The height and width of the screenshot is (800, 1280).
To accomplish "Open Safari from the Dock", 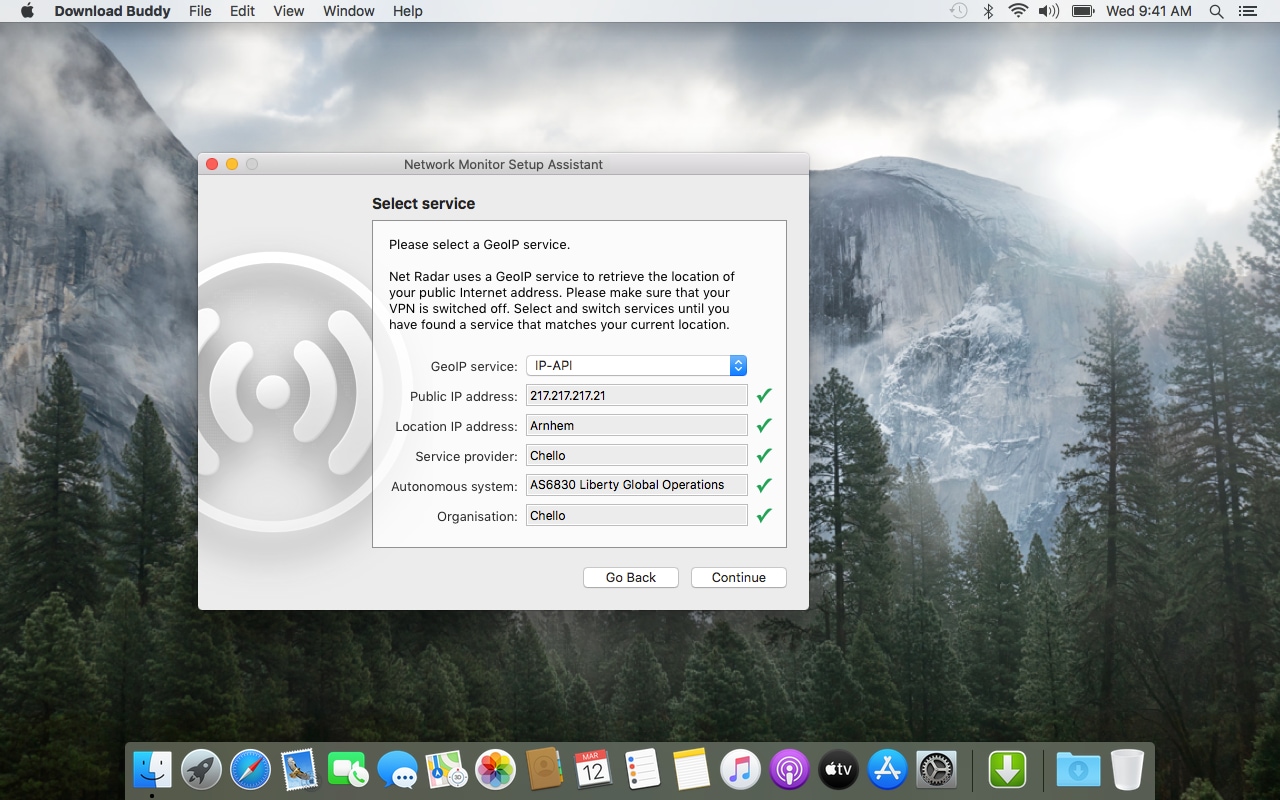I will pyautogui.click(x=250, y=770).
